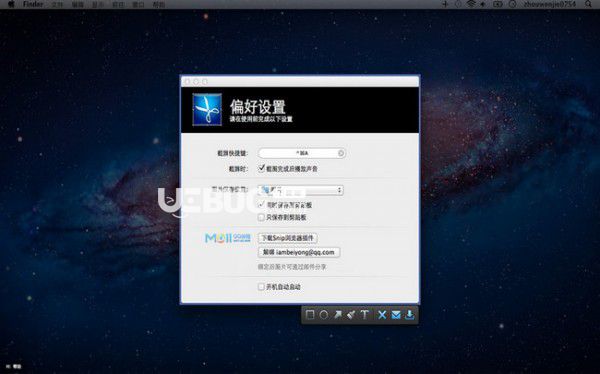600x374 pixels.
Task: Select the brush drawing tool
Action: tap(351, 315)
